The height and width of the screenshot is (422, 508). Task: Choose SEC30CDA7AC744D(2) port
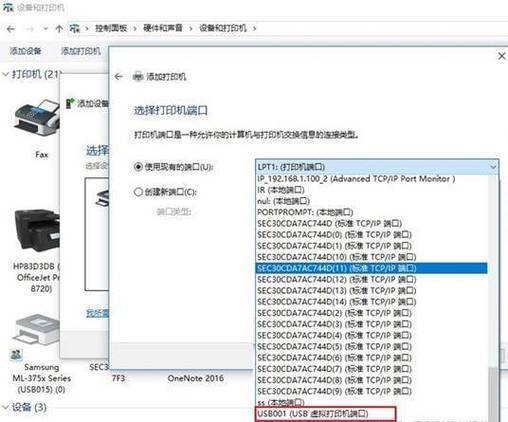372,313
